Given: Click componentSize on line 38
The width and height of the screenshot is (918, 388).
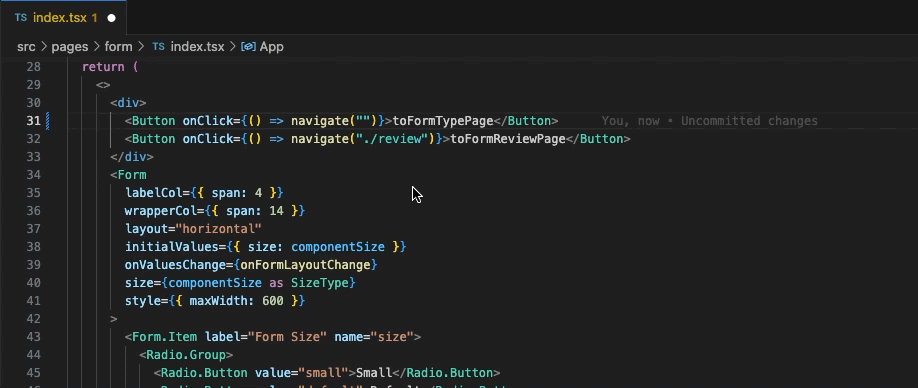Looking at the screenshot, I should pyautogui.click(x=338, y=247).
